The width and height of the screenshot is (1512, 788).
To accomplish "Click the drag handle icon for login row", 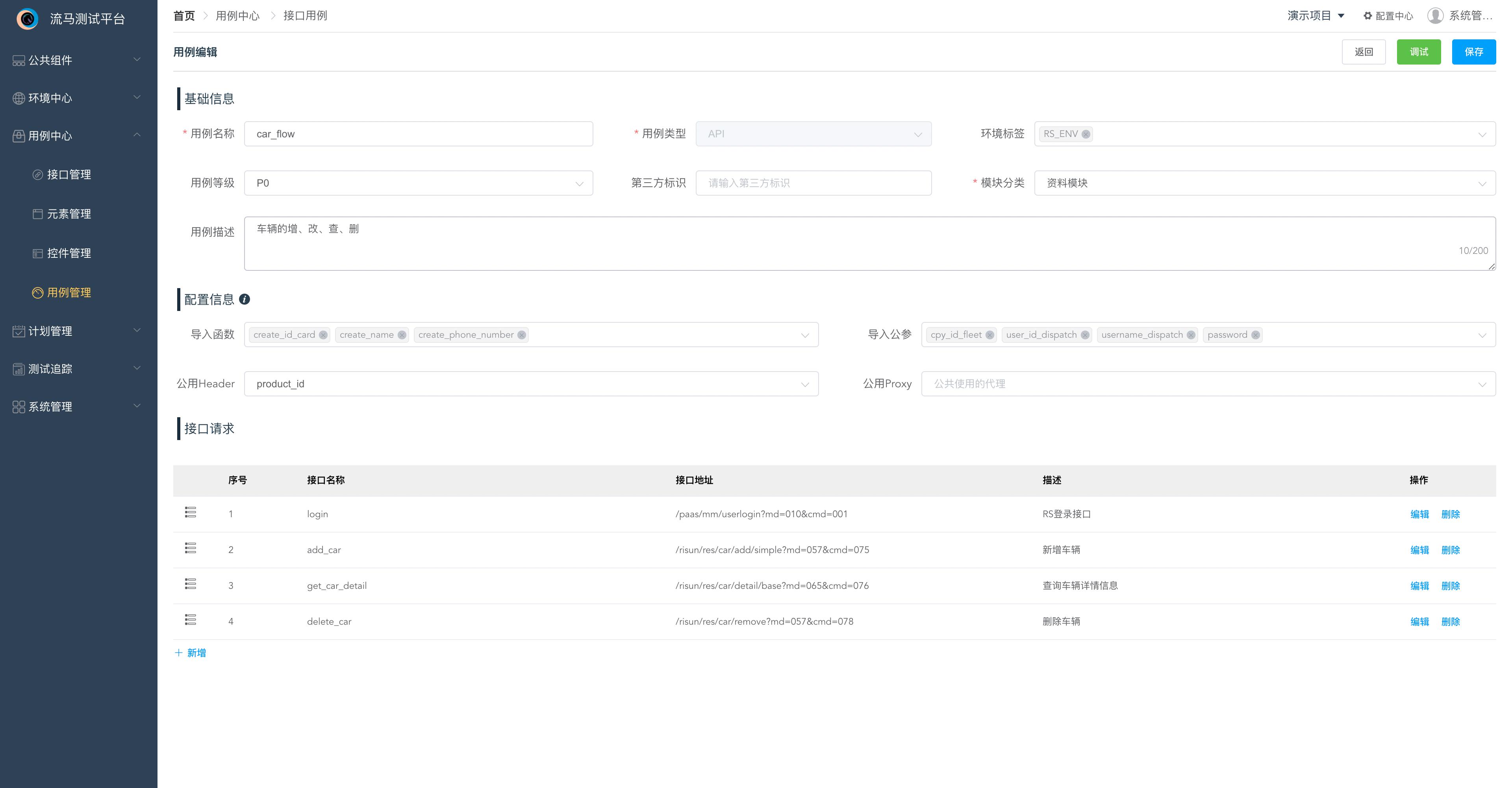I will (190, 512).
